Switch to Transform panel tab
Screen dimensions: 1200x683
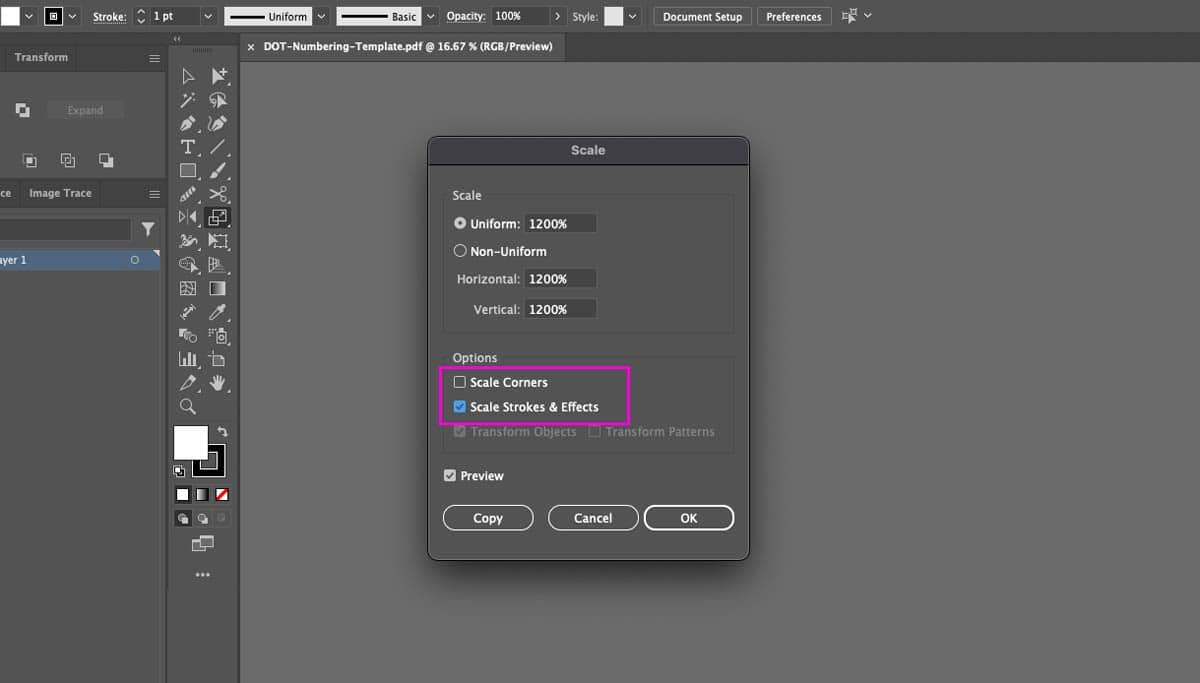coord(41,57)
